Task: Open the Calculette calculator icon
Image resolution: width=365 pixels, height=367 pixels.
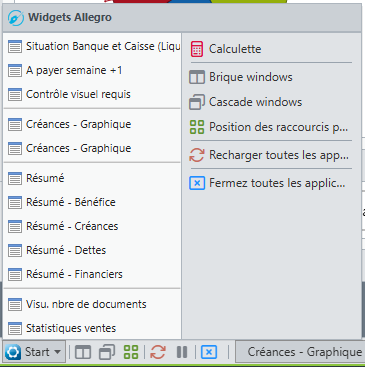Action: tap(197, 49)
